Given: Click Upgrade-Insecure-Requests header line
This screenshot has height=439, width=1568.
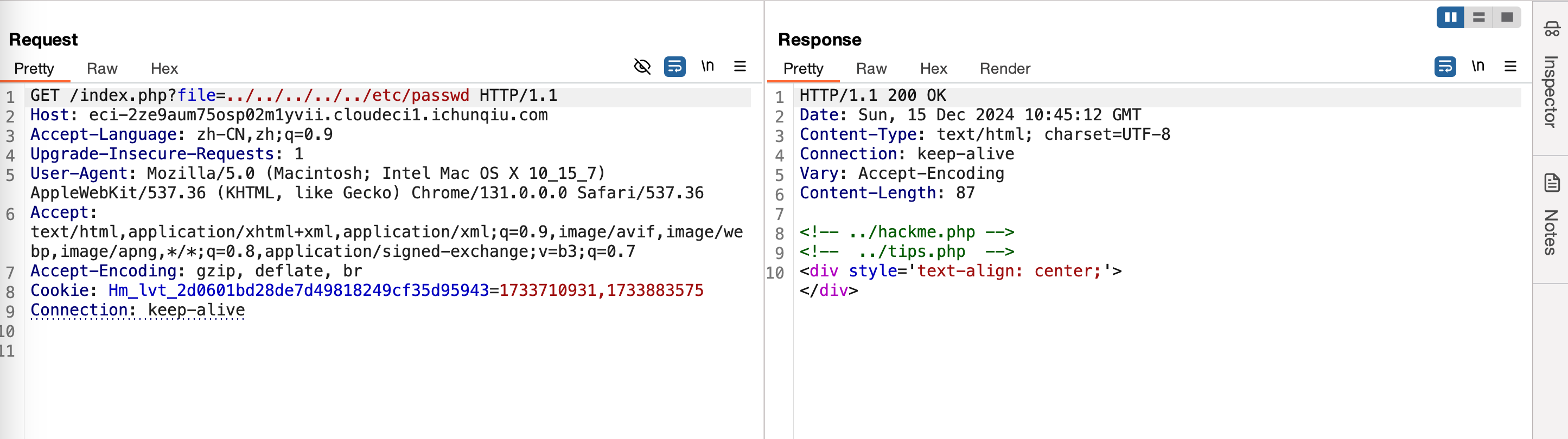Looking at the screenshot, I should click(167, 154).
